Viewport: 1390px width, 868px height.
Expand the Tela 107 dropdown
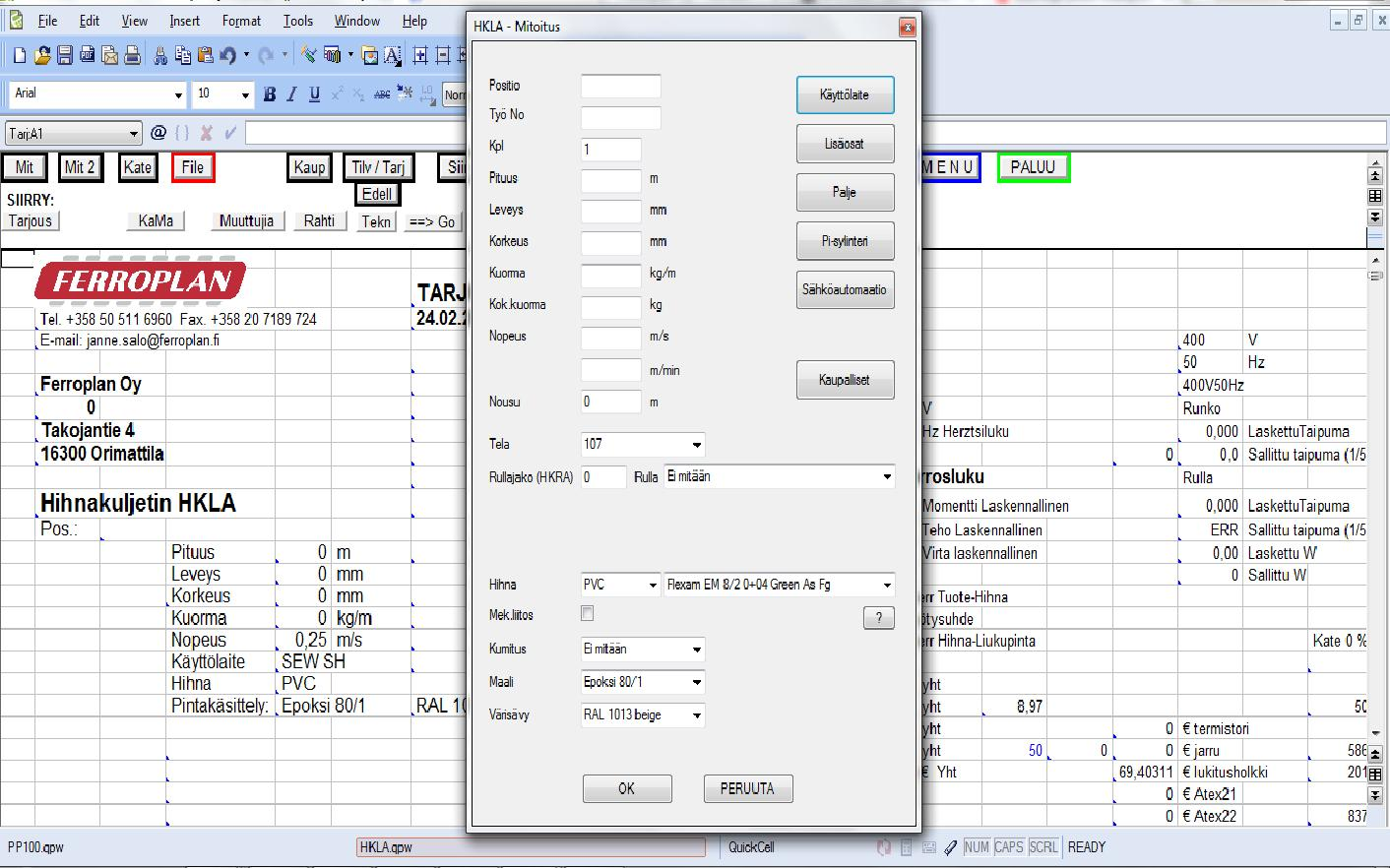(x=697, y=445)
